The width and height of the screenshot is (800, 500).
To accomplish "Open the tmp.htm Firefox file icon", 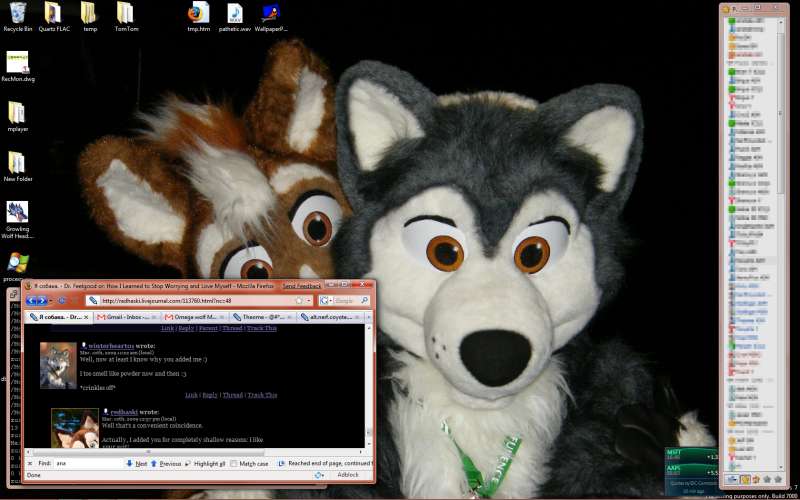I will point(199,13).
